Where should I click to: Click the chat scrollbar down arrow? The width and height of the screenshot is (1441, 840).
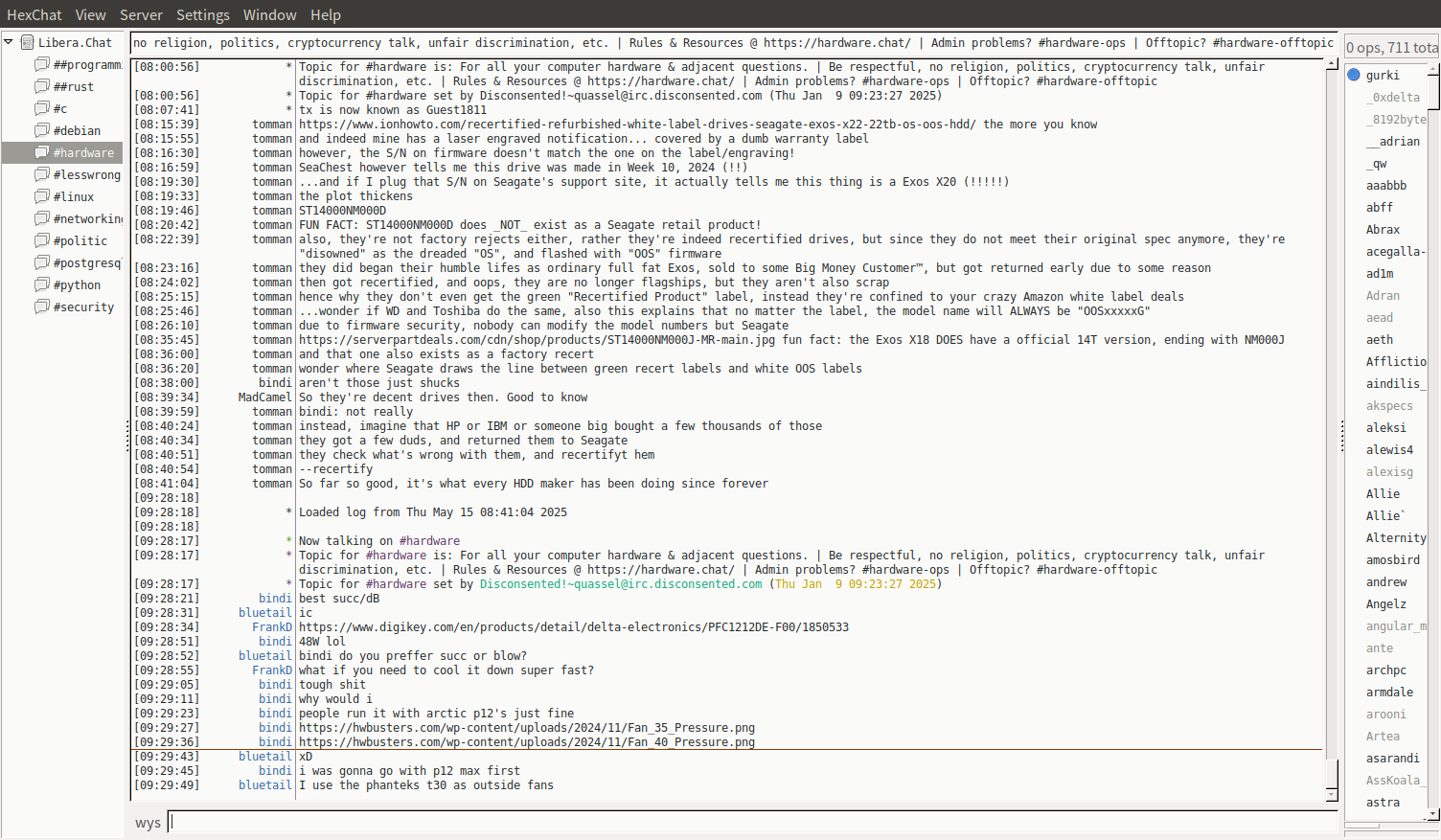click(1332, 795)
